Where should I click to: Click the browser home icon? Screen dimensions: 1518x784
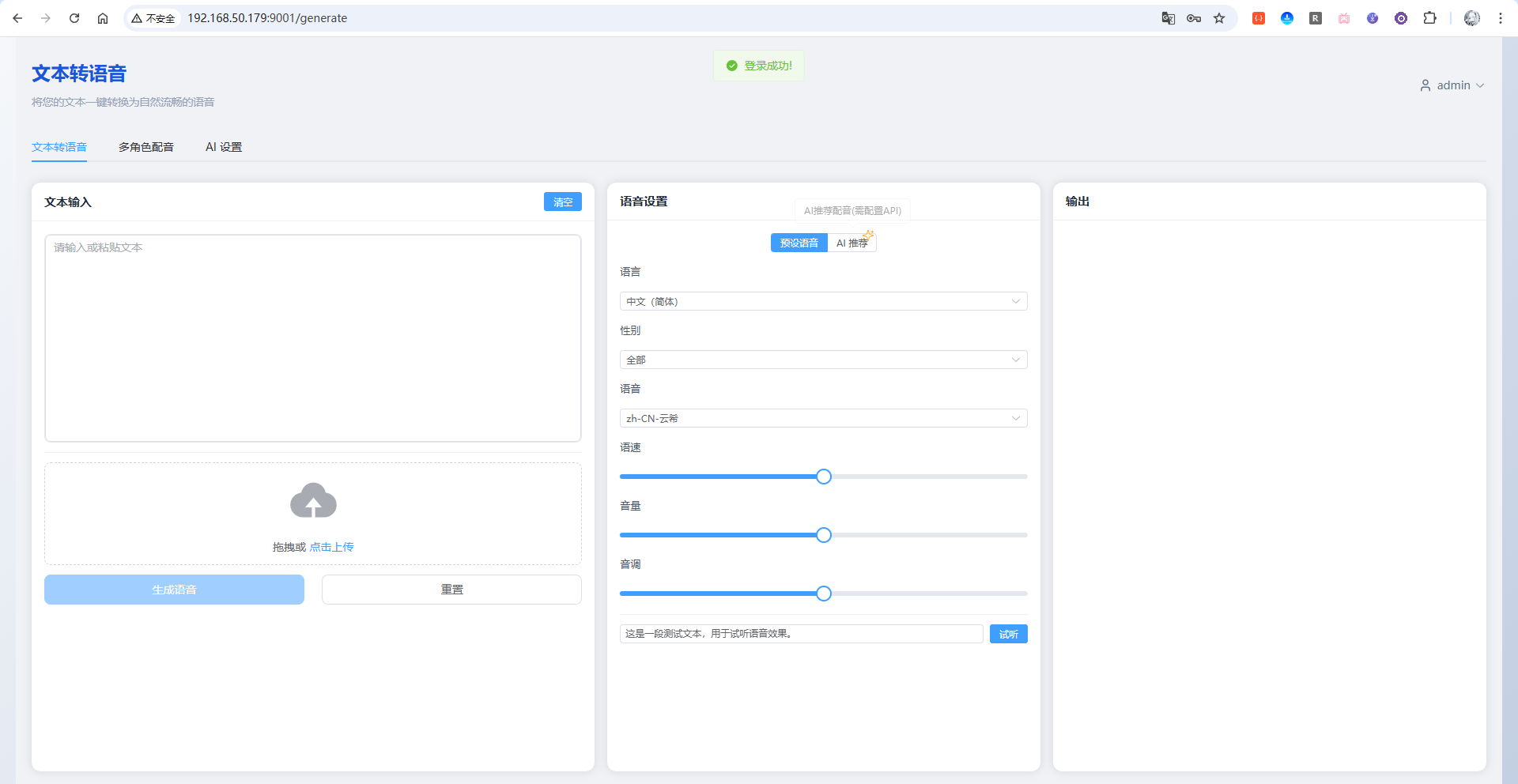pyautogui.click(x=103, y=18)
